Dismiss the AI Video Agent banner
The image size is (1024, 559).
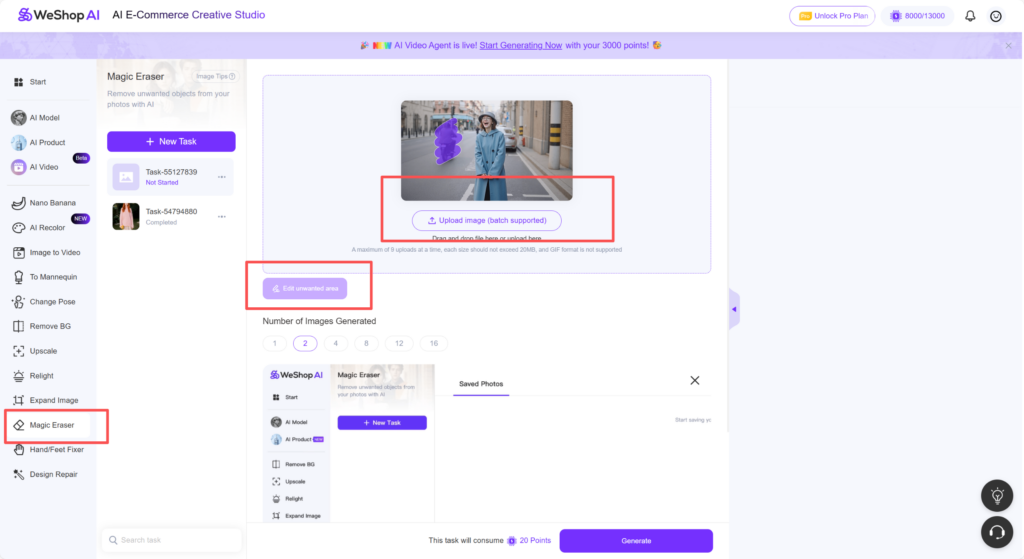click(1008, 46)
